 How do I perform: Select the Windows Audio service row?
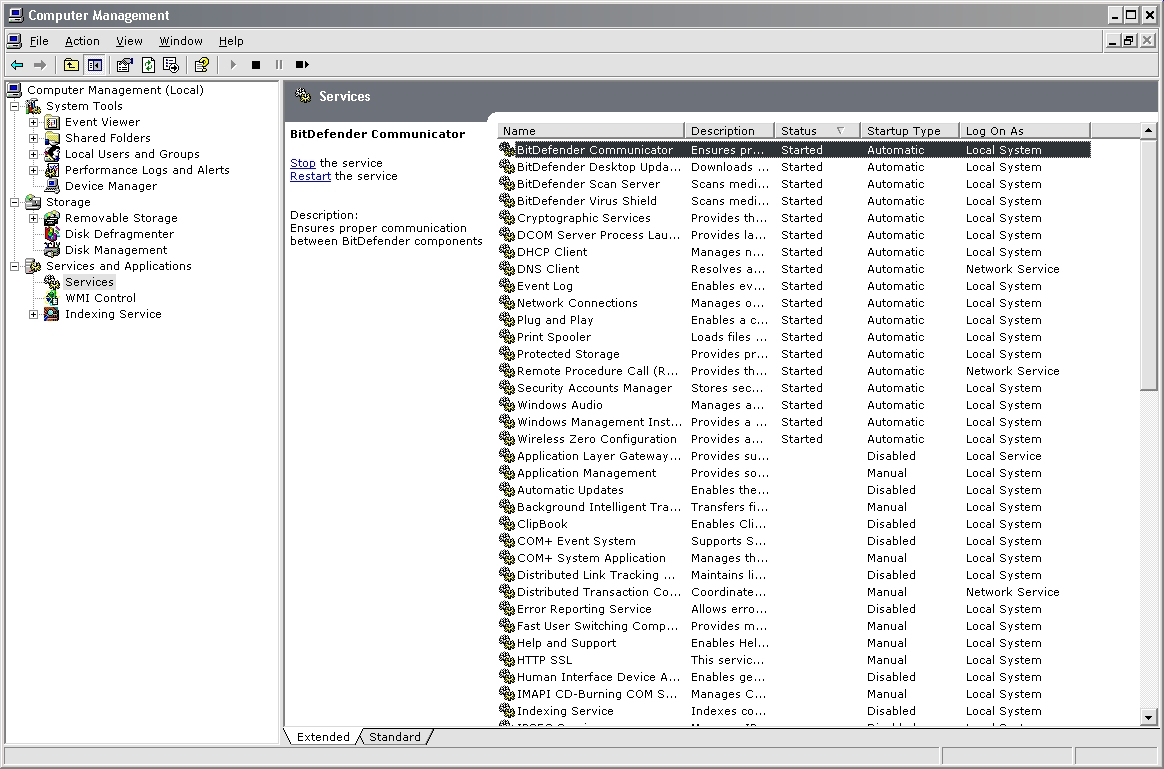[794, 405]
